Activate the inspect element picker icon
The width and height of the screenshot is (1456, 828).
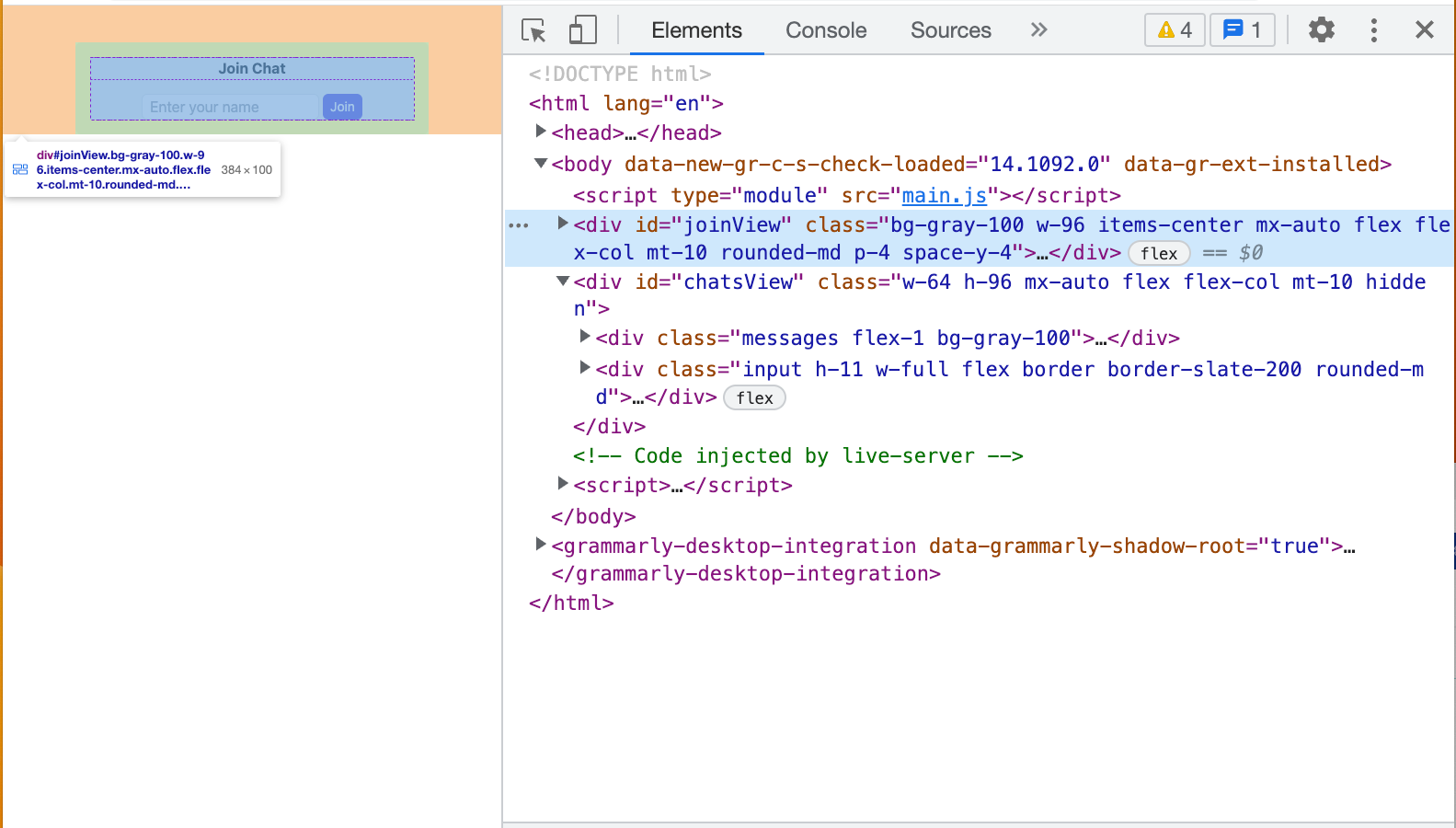533,30
